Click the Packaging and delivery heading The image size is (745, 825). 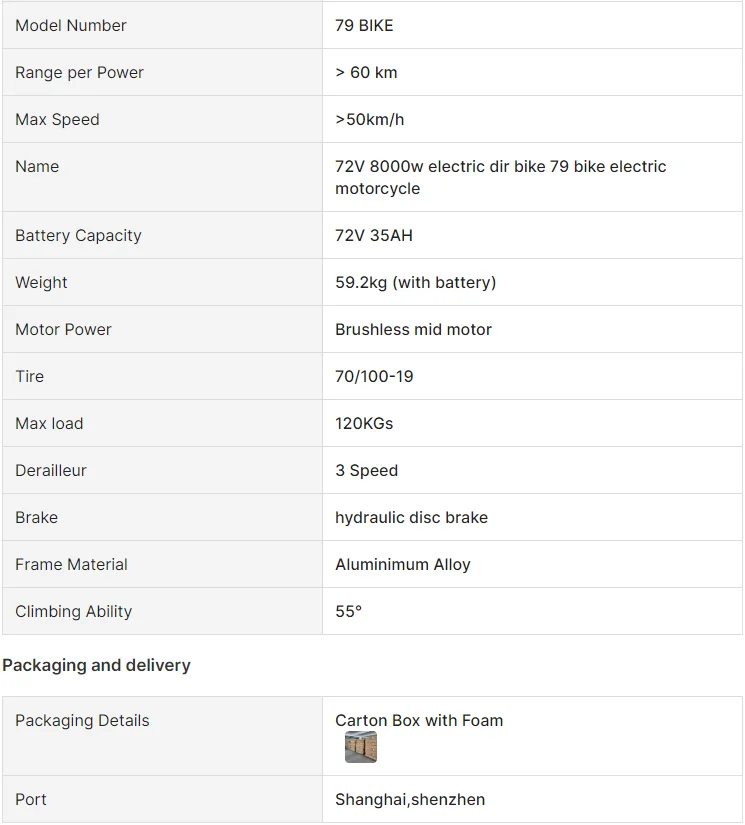[96, 666]
